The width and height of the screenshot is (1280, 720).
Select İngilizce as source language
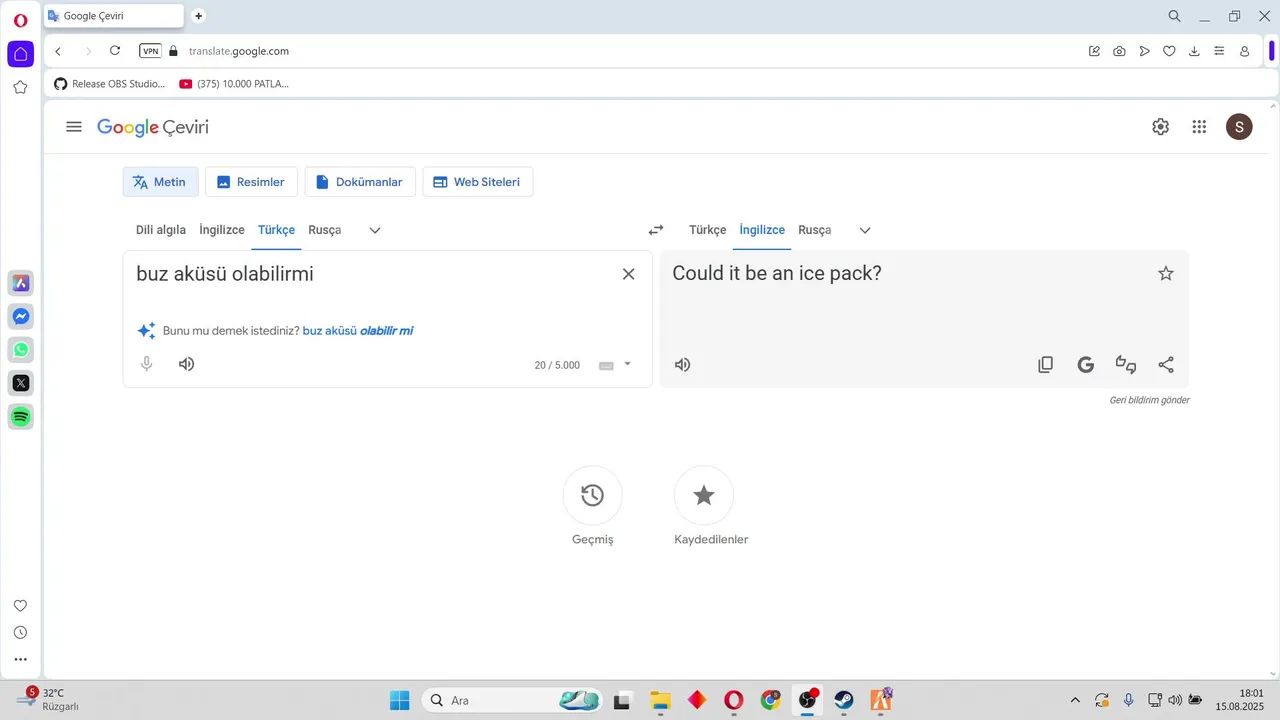point(222,230)
